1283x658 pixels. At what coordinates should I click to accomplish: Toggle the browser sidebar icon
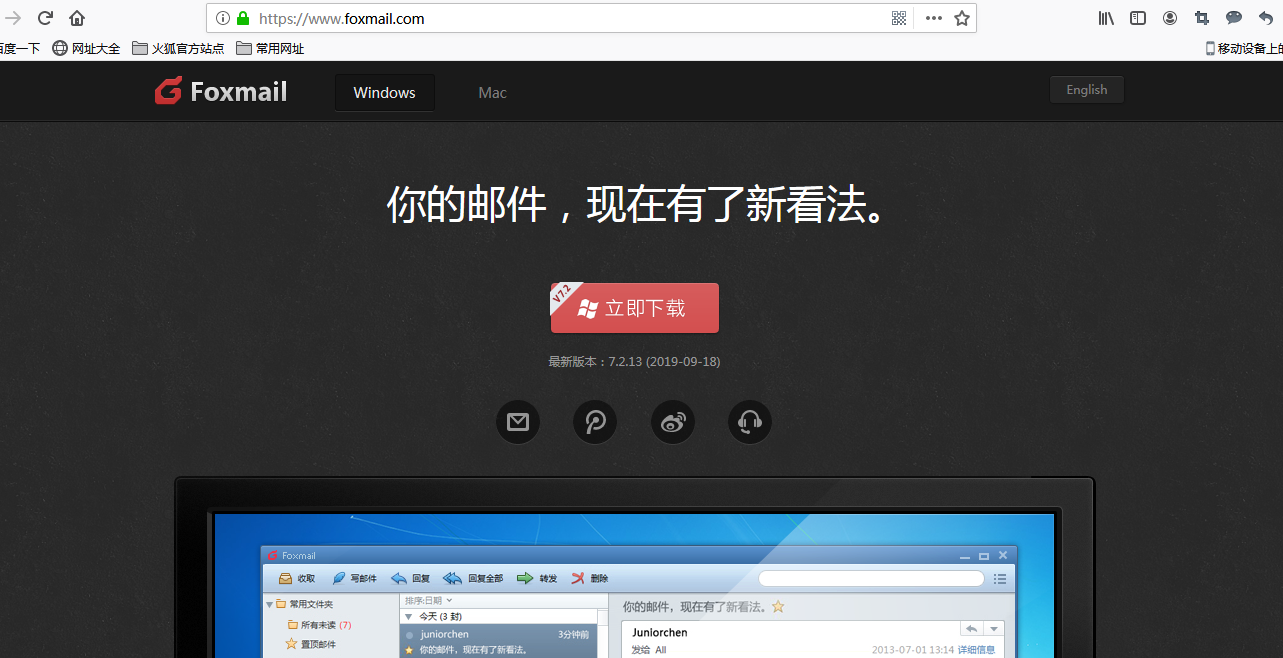(1138, 18)
